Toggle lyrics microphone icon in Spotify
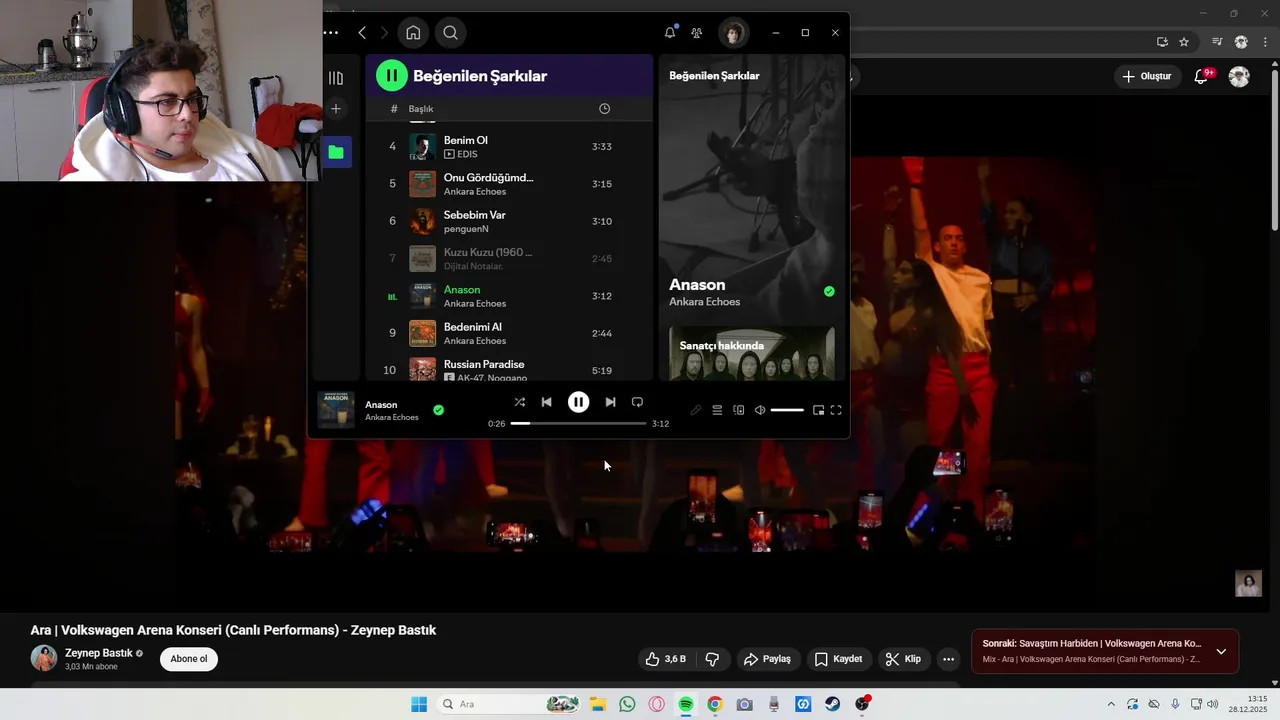The image size is (1280, 720). [696, 410]
